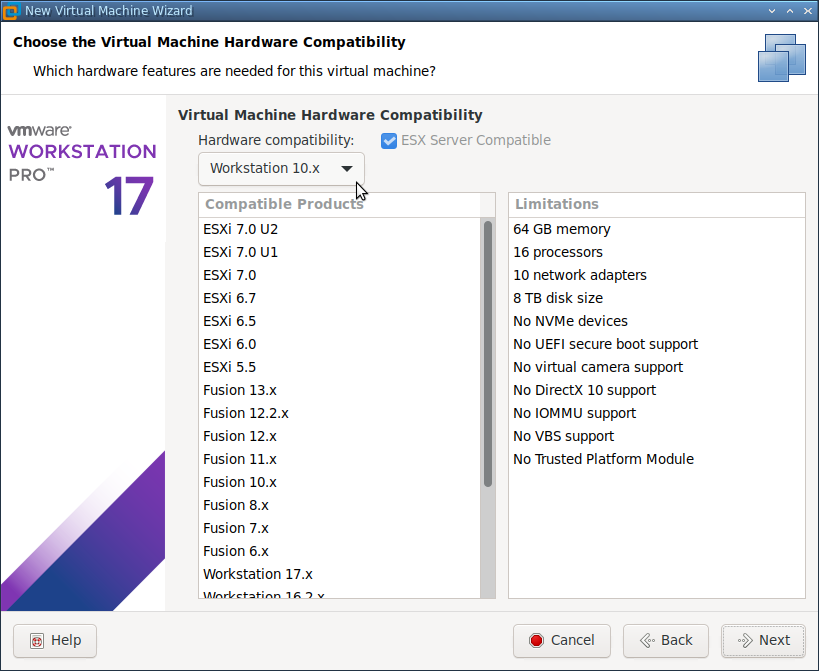
Task: Click the Compatible Products scrollbar thumb
Action: click(x=488, y=354)
